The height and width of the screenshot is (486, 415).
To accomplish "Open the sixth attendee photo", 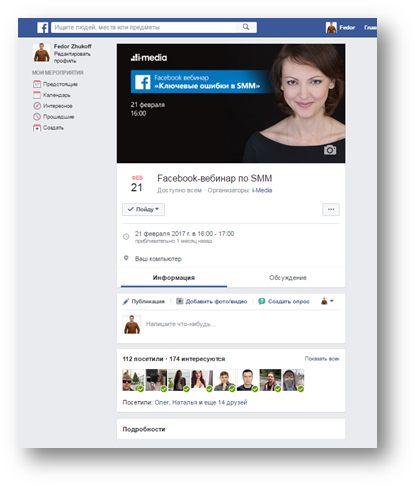I will [x=247, y=380].
